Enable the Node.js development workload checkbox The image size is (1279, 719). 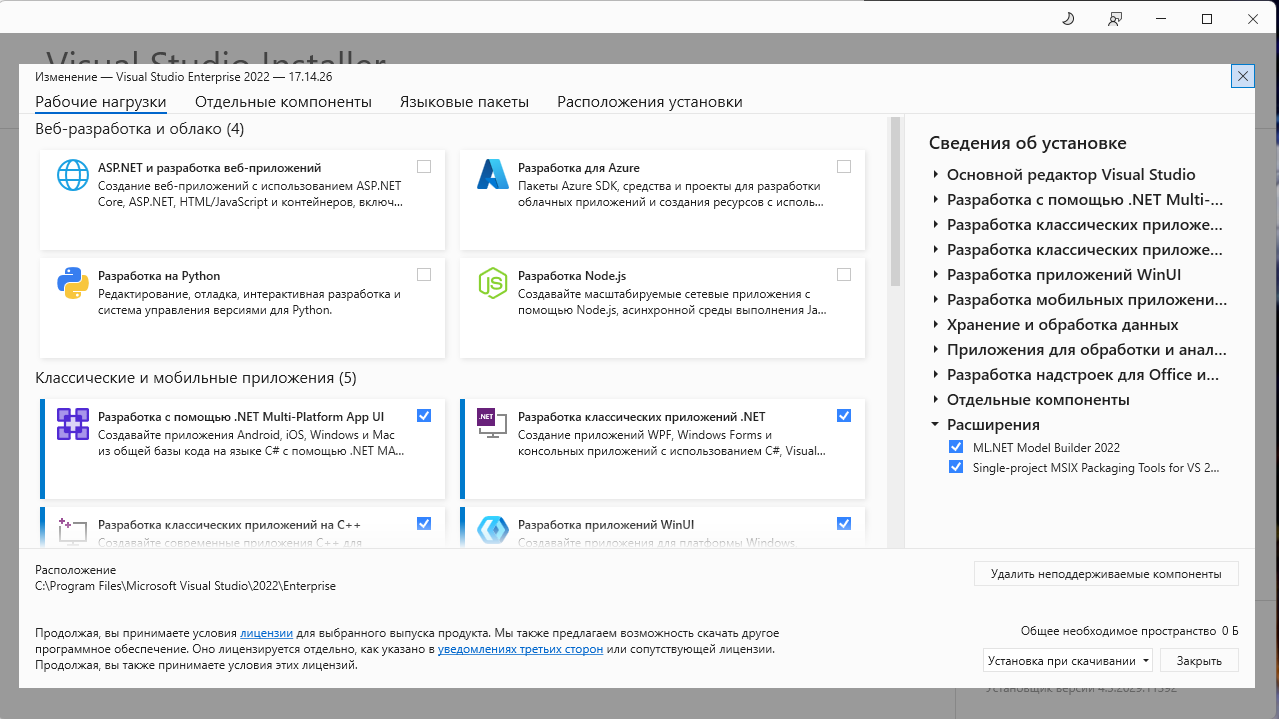844,275
